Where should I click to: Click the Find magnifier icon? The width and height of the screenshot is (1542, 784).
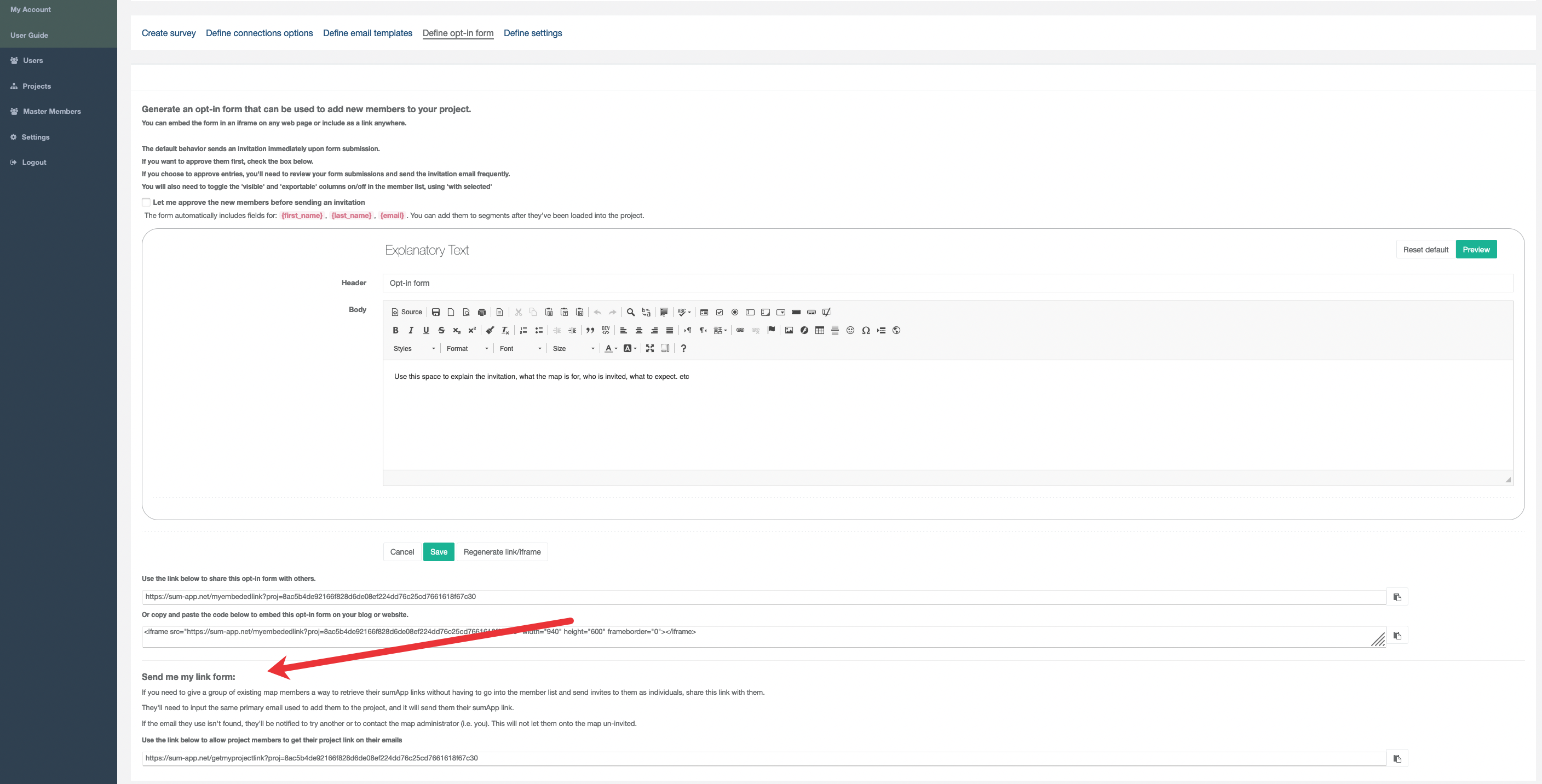[x=630, y=312]
